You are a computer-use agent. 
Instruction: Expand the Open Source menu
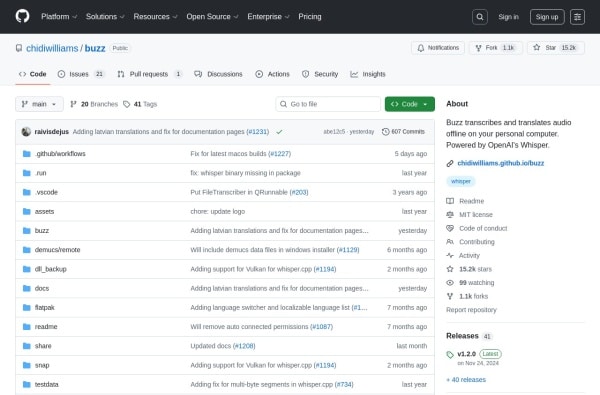212,16
